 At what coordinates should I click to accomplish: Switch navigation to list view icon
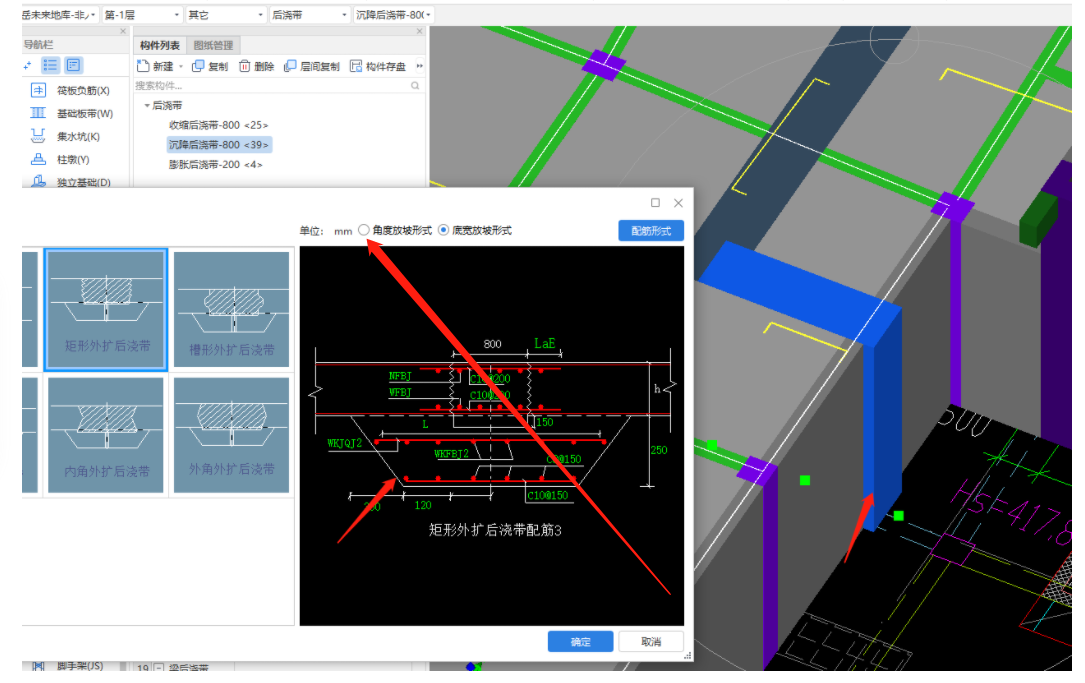click(51, 65)
